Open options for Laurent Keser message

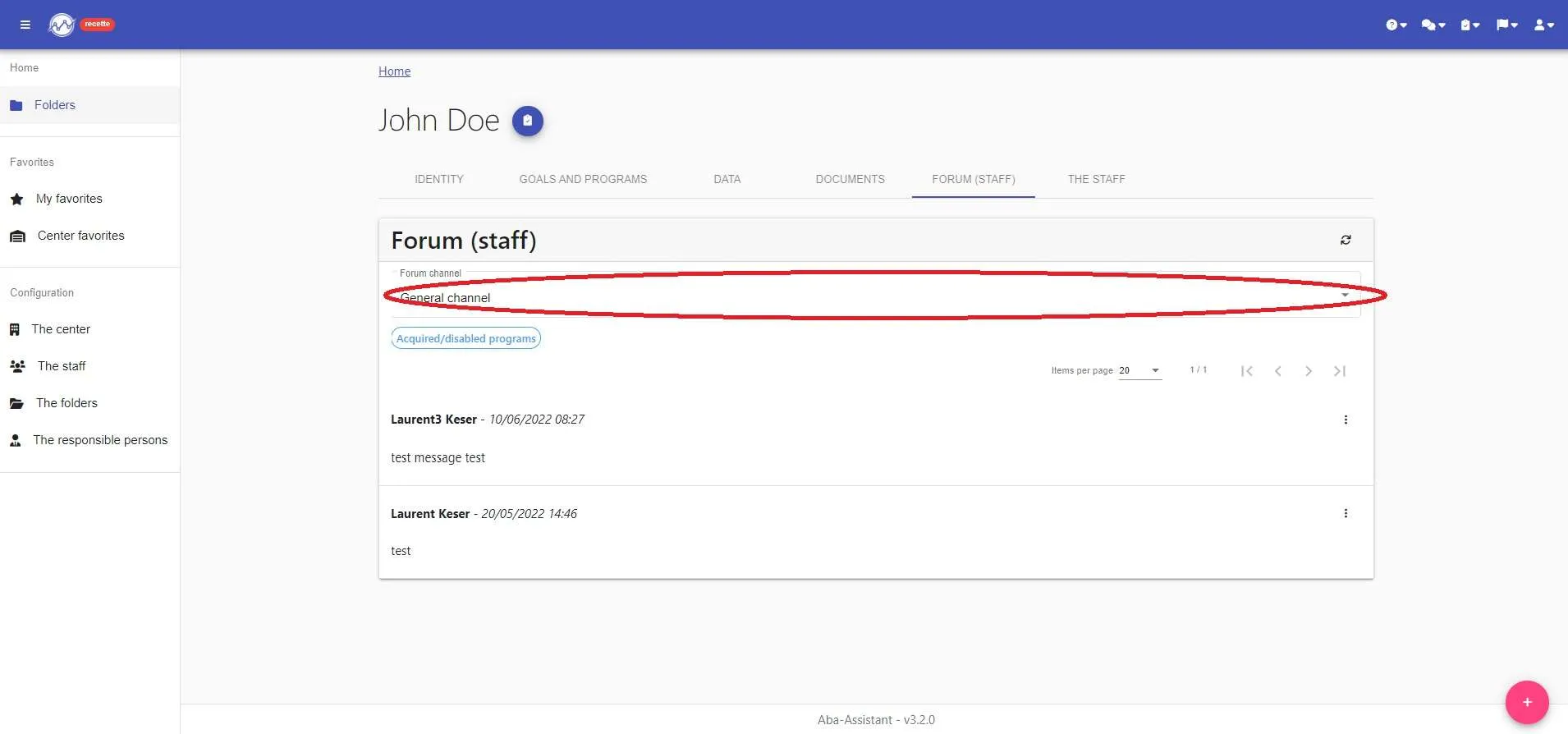(x=1346, y=513)
